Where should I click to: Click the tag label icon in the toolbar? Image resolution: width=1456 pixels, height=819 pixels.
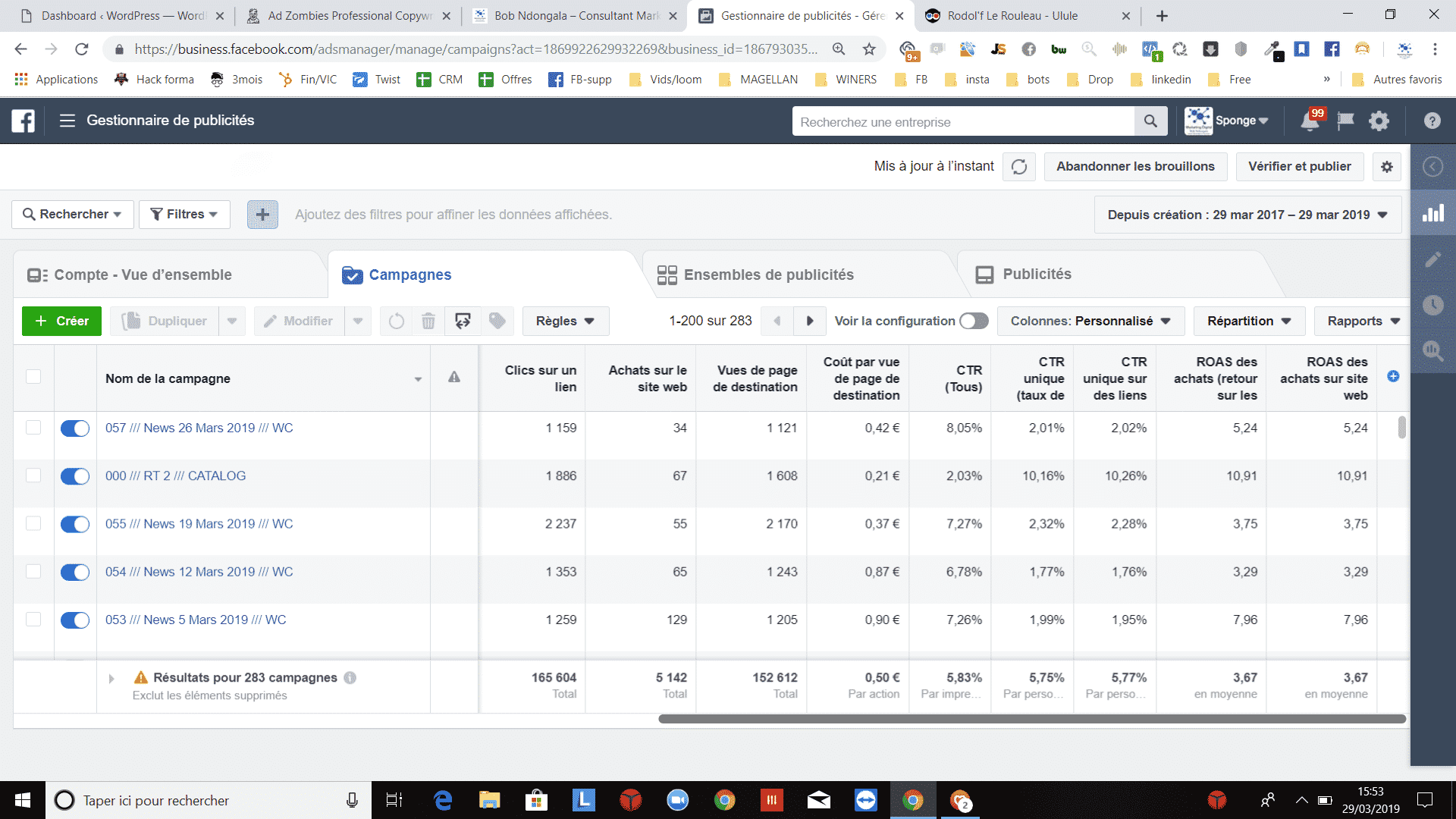click(x=497, y=322)
